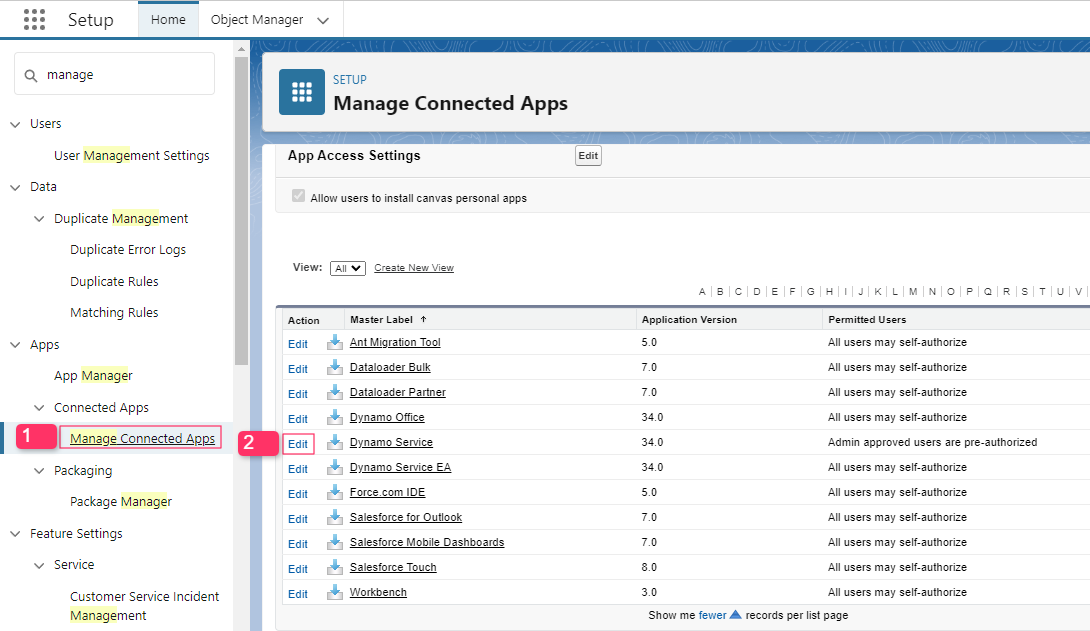Click the download icon beside Salesforce Touch
This screenshot has width=1090, height=631.
point(335,567)
